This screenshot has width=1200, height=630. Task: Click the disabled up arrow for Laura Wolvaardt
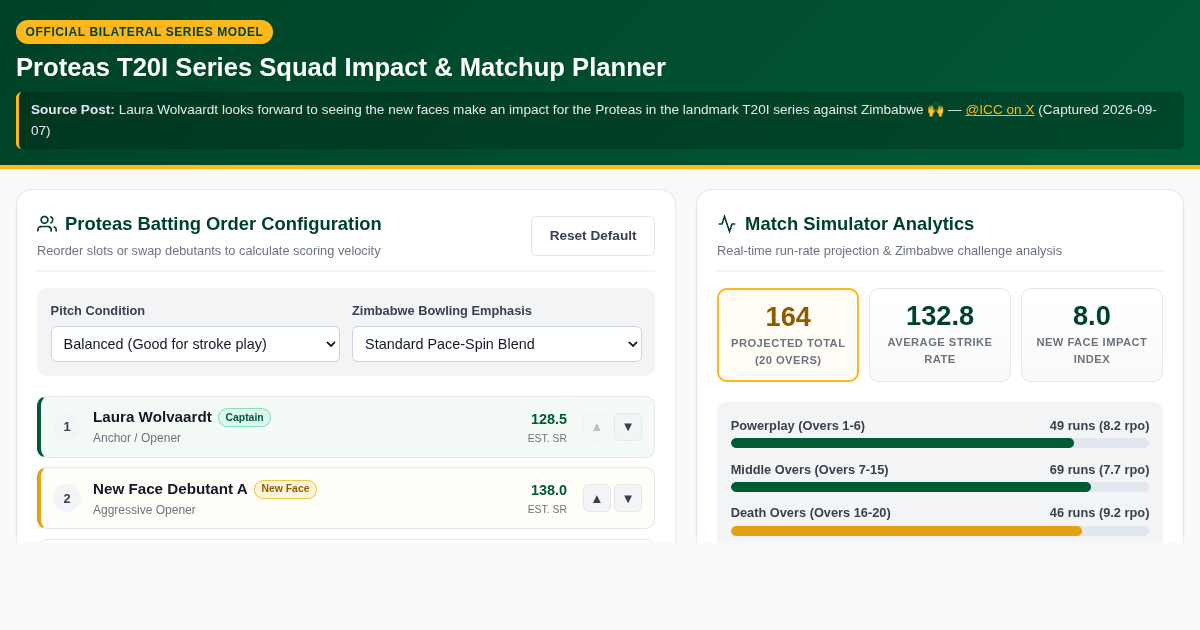click(597, 427)
